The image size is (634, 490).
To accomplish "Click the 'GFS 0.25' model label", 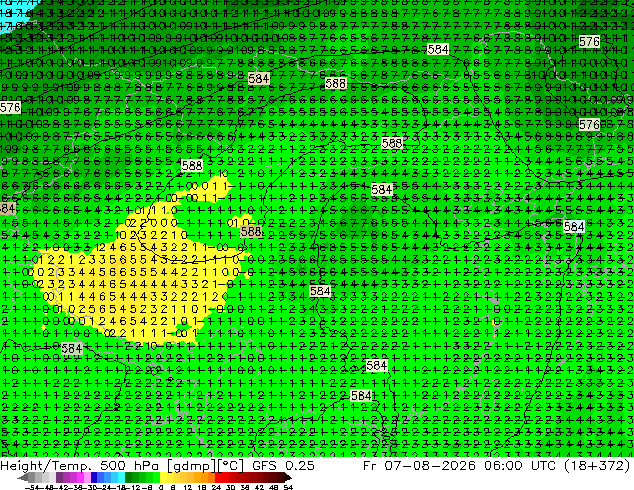I will pyautogui.click(x=283, y=466).
